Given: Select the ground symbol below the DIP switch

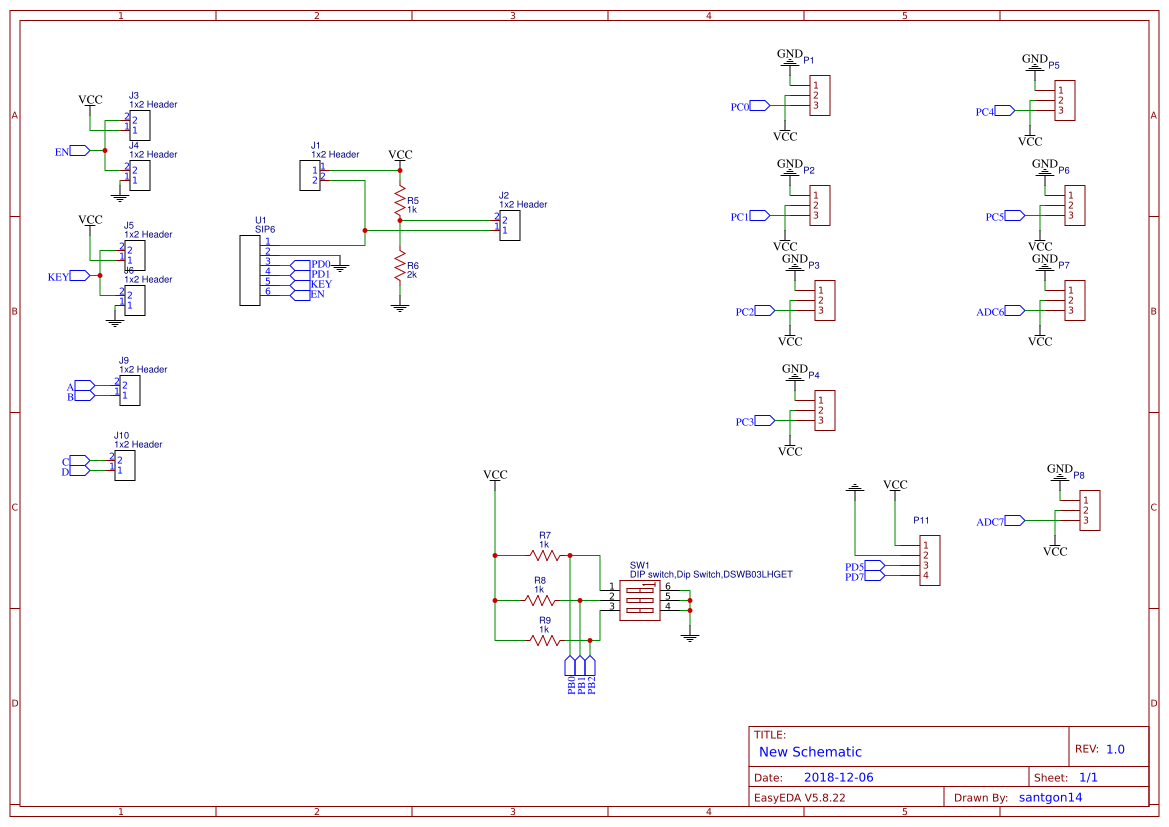Looking at the screenshot, I should point(690,637).
